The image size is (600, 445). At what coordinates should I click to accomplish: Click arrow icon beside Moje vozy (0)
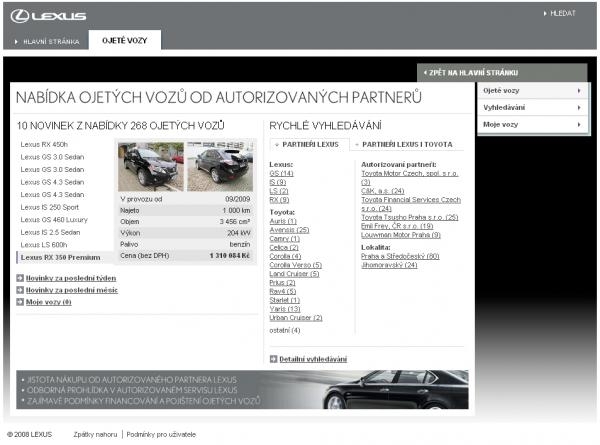click(x=20, y=302)
